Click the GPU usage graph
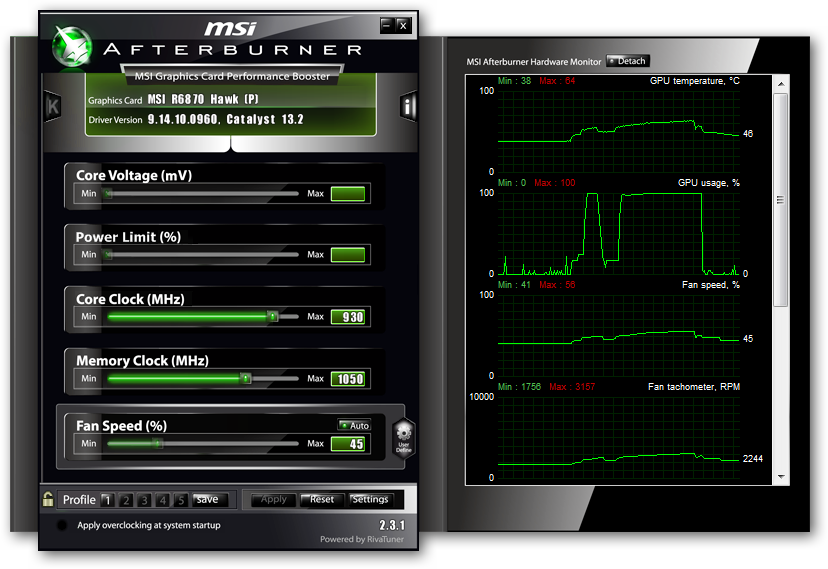 [x=618, y=234]
